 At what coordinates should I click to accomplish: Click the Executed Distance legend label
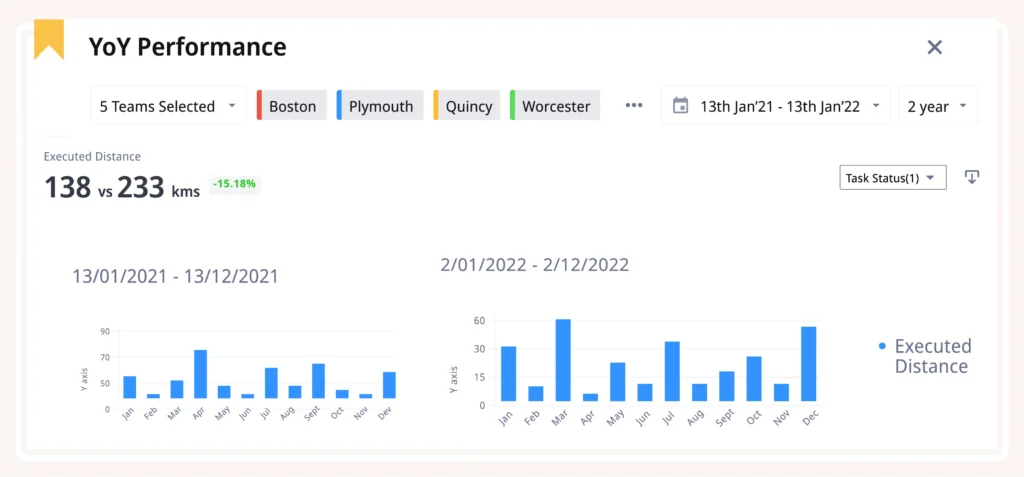click(x=931, y=356)
